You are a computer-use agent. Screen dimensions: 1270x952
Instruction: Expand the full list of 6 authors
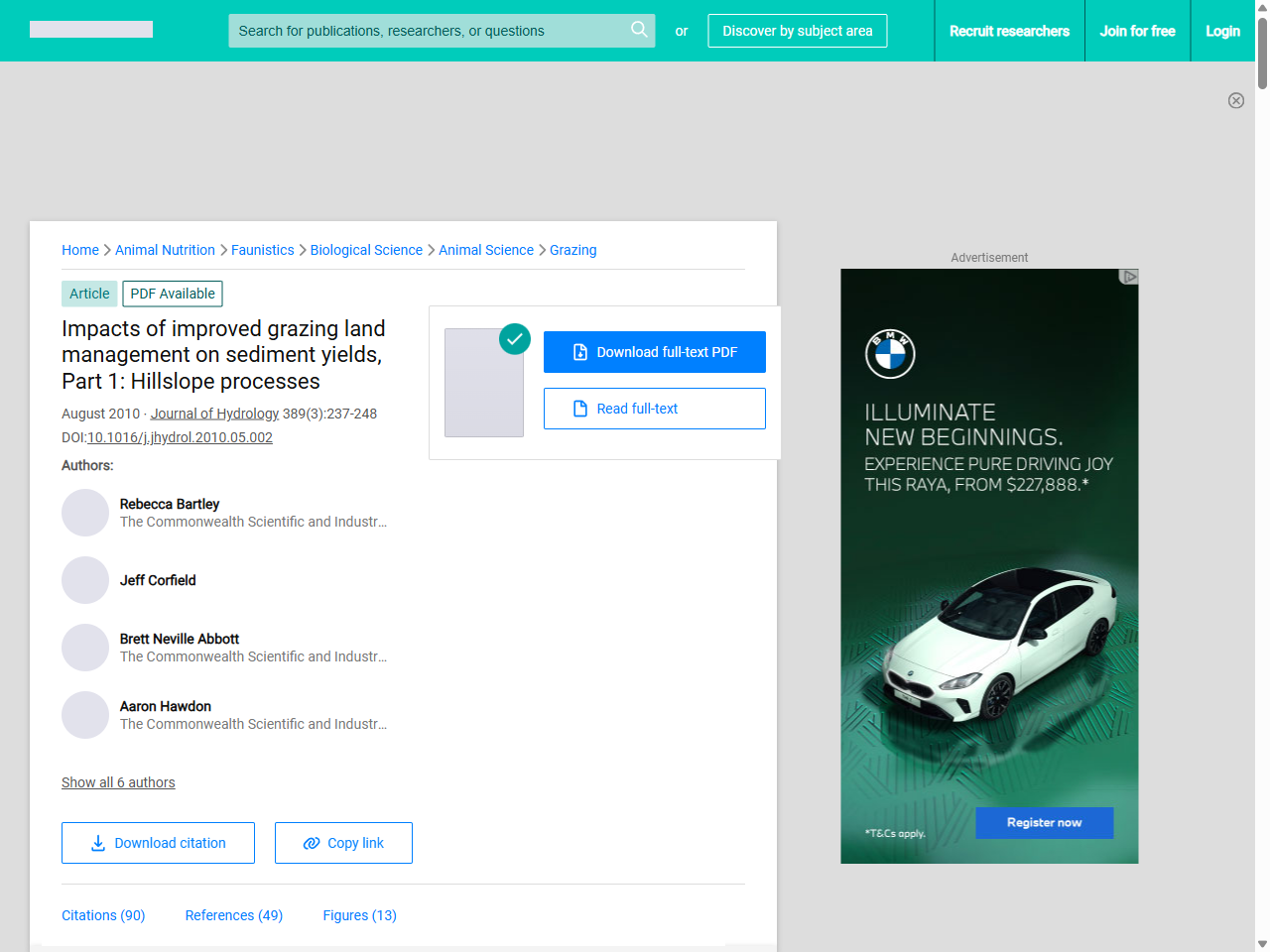pos(118,782)
